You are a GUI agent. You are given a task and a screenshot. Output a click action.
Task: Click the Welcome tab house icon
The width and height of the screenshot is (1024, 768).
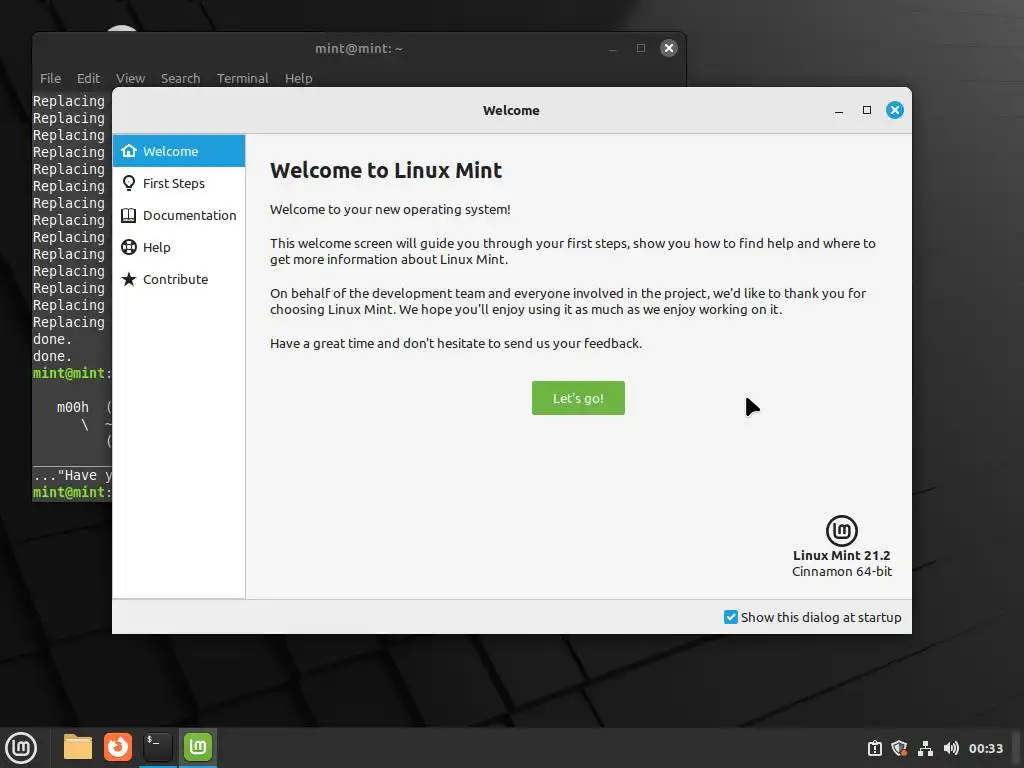[x=129, y=151]
